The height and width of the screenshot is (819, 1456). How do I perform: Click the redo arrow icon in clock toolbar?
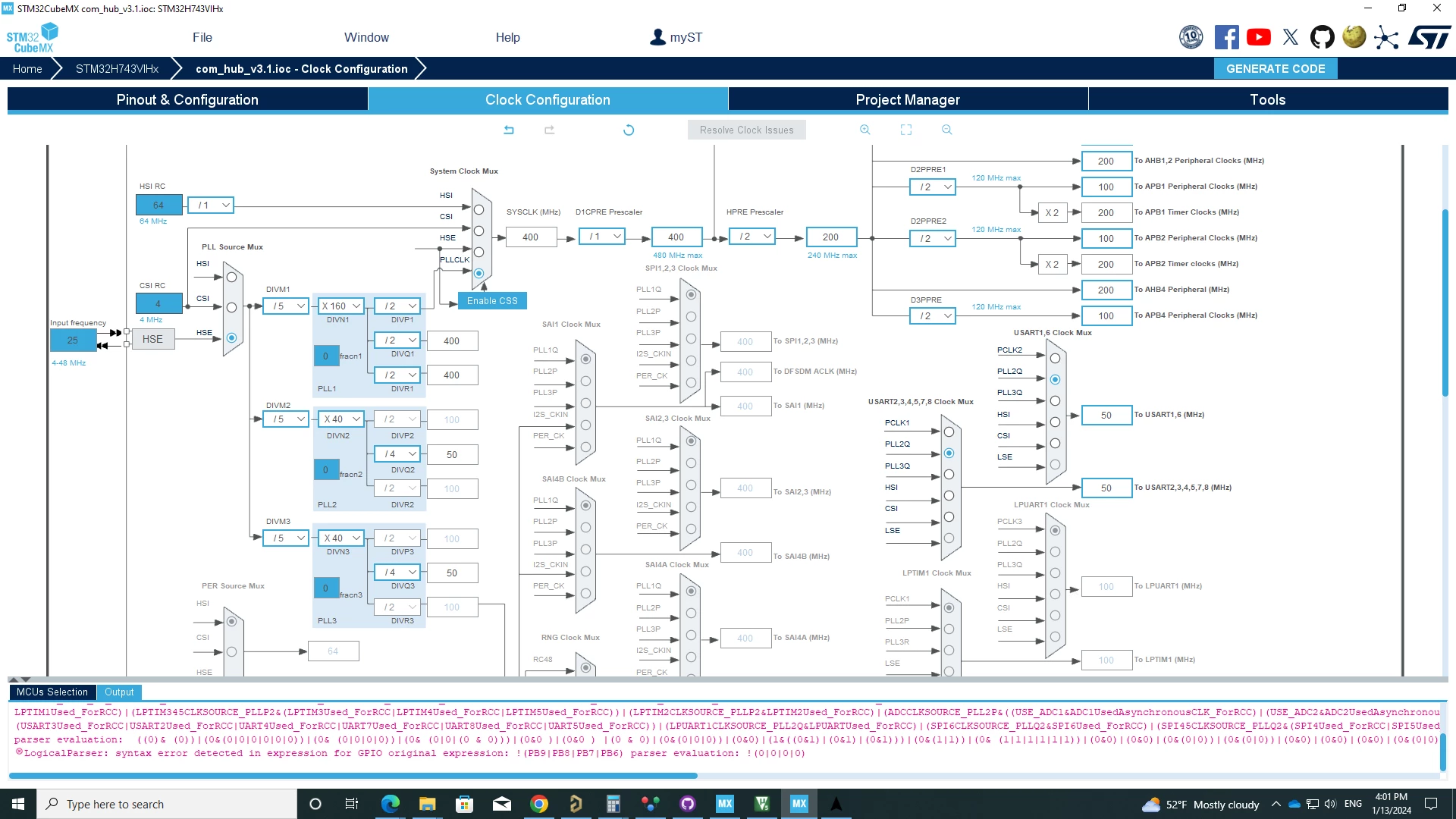pyautogui.click(x=550, y=130)
